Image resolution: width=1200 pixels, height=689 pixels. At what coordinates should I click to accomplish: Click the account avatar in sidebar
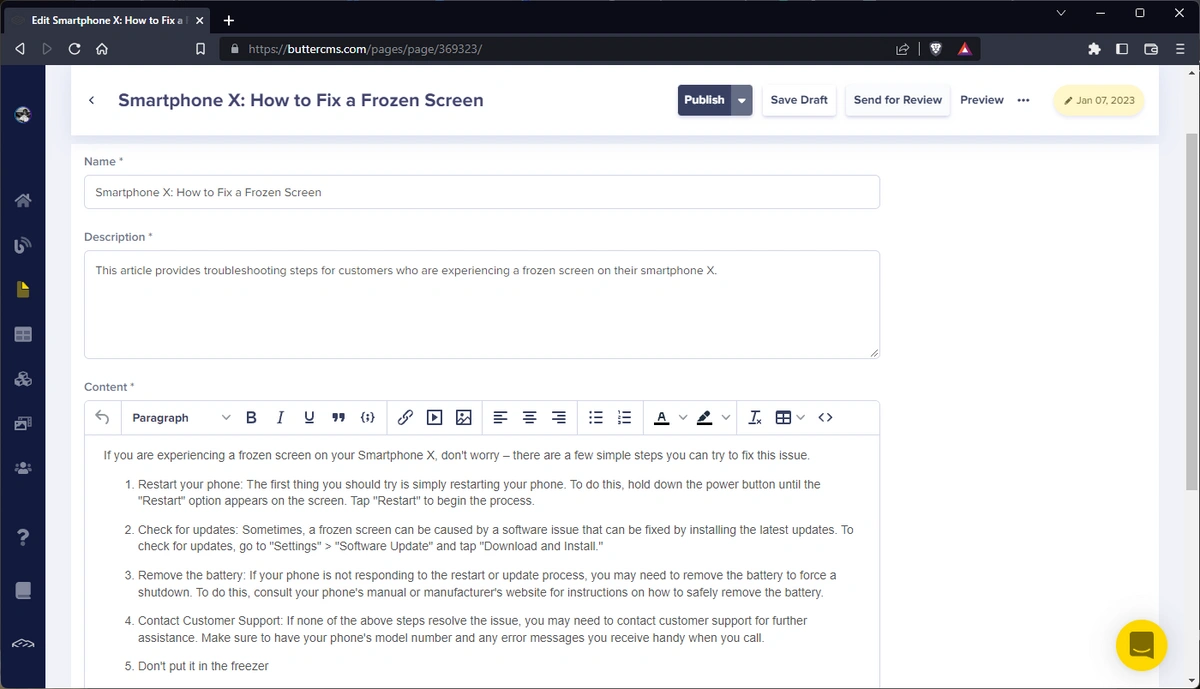pos(23,115)
